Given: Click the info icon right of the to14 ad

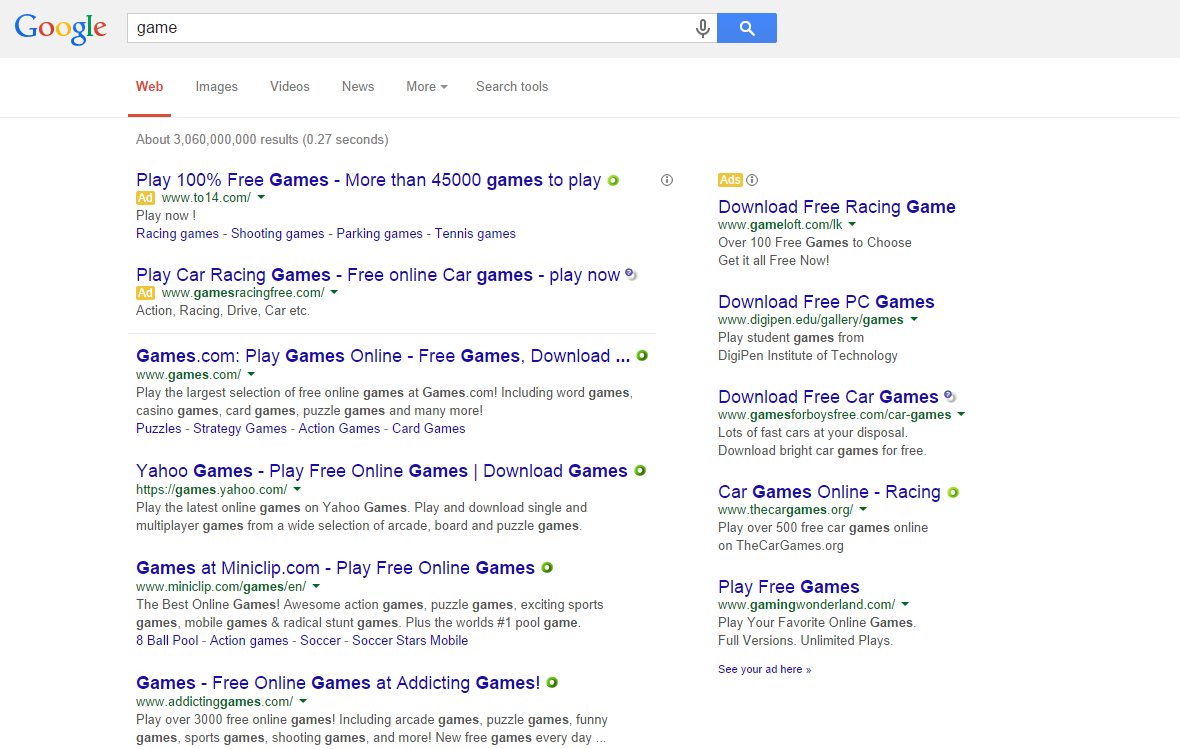Looking at the screenshot, I should tap(667, 180).
